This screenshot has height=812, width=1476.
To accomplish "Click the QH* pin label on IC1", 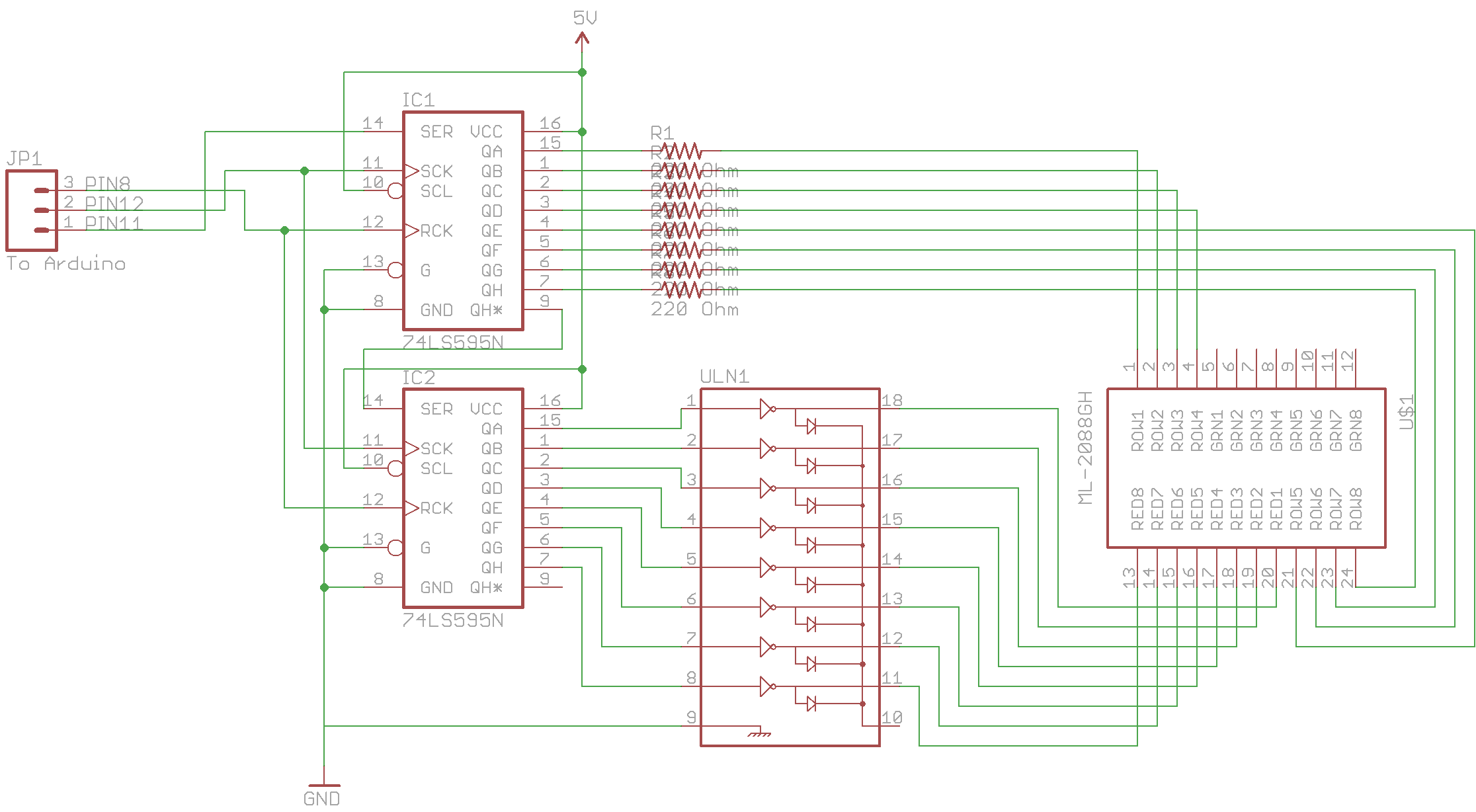I will pyautogui.click(x=486, y=309).
